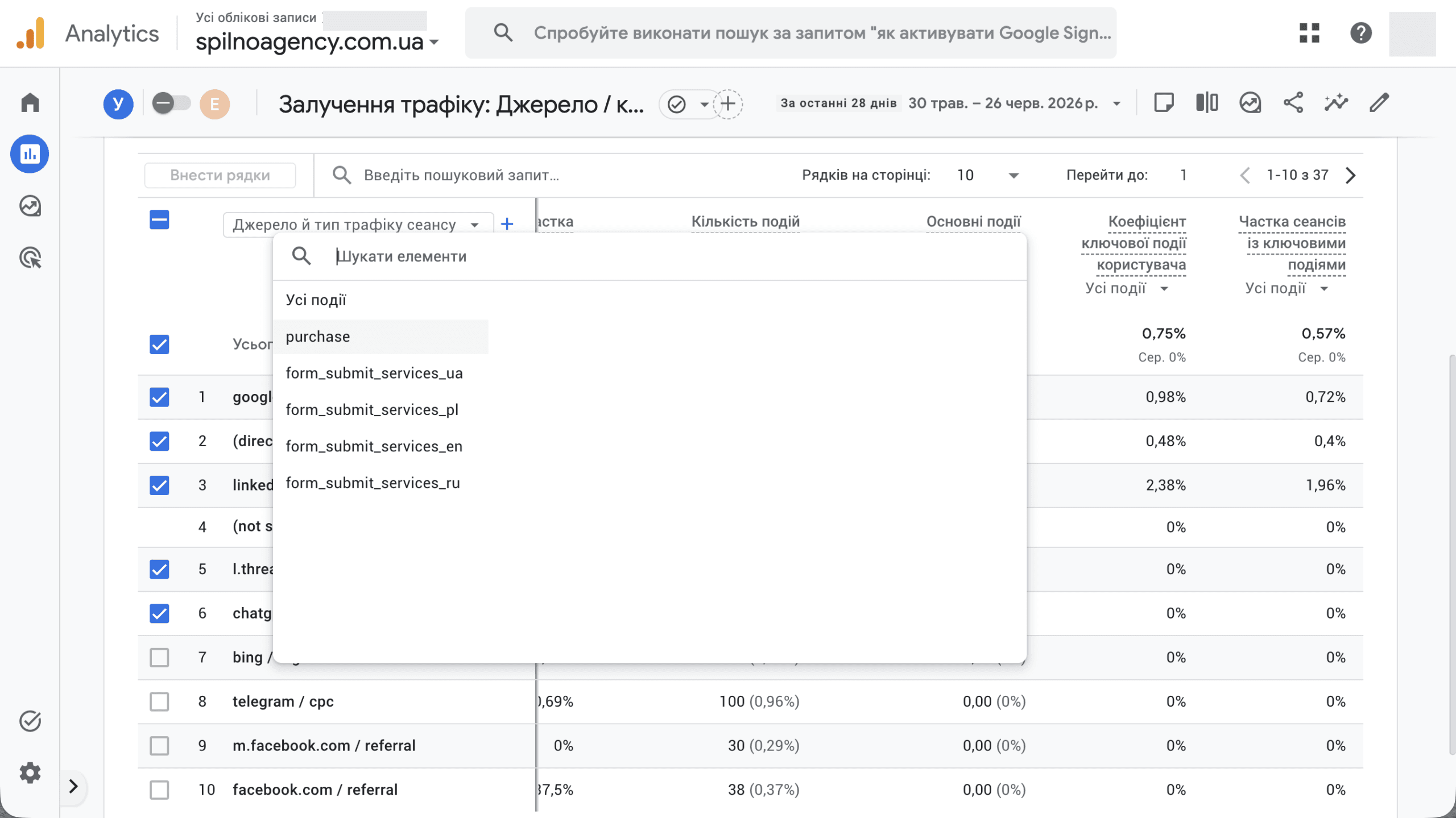Expand the sidebar with the arrow button

[x=73, y=787]
